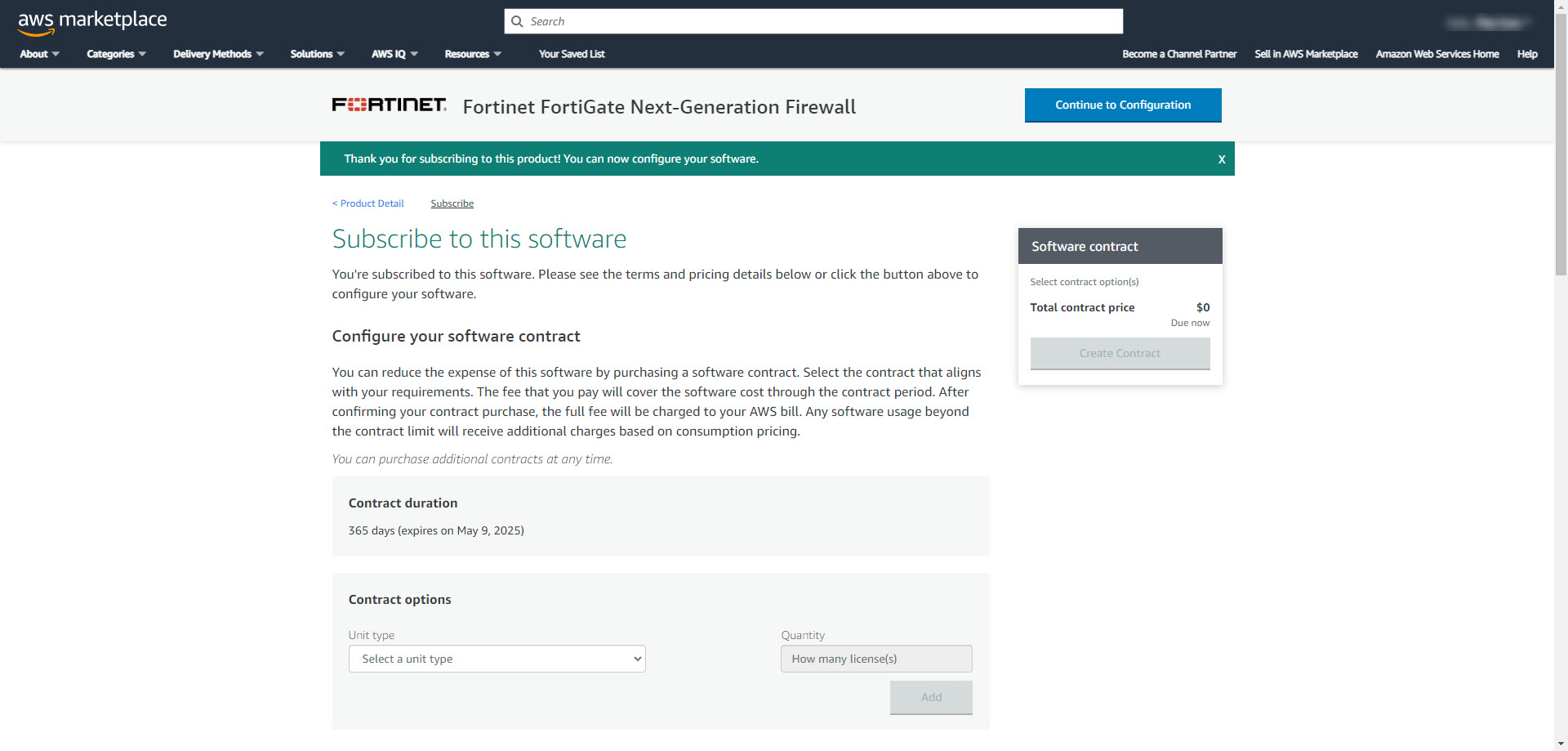This screenshot has width=1568, height=751.
Task: Click the page scrollbar up arrow
Action: coord(1561,7)
